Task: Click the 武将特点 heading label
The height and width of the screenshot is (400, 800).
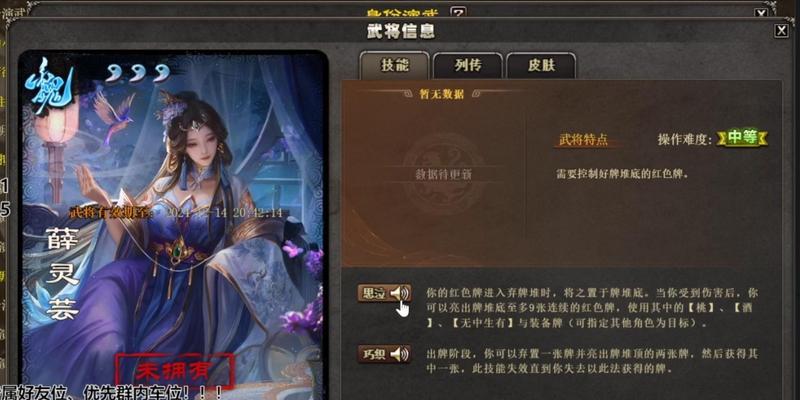Action: 583,140
